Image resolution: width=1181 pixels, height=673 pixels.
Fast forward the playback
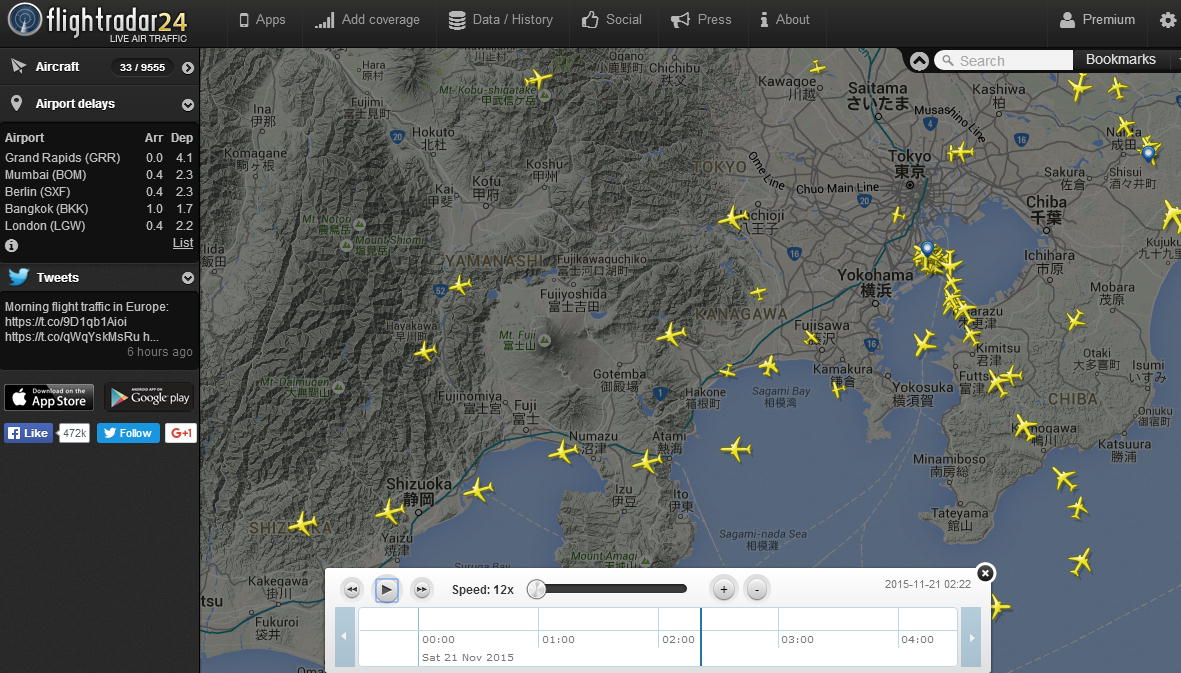tap(422, 590)
